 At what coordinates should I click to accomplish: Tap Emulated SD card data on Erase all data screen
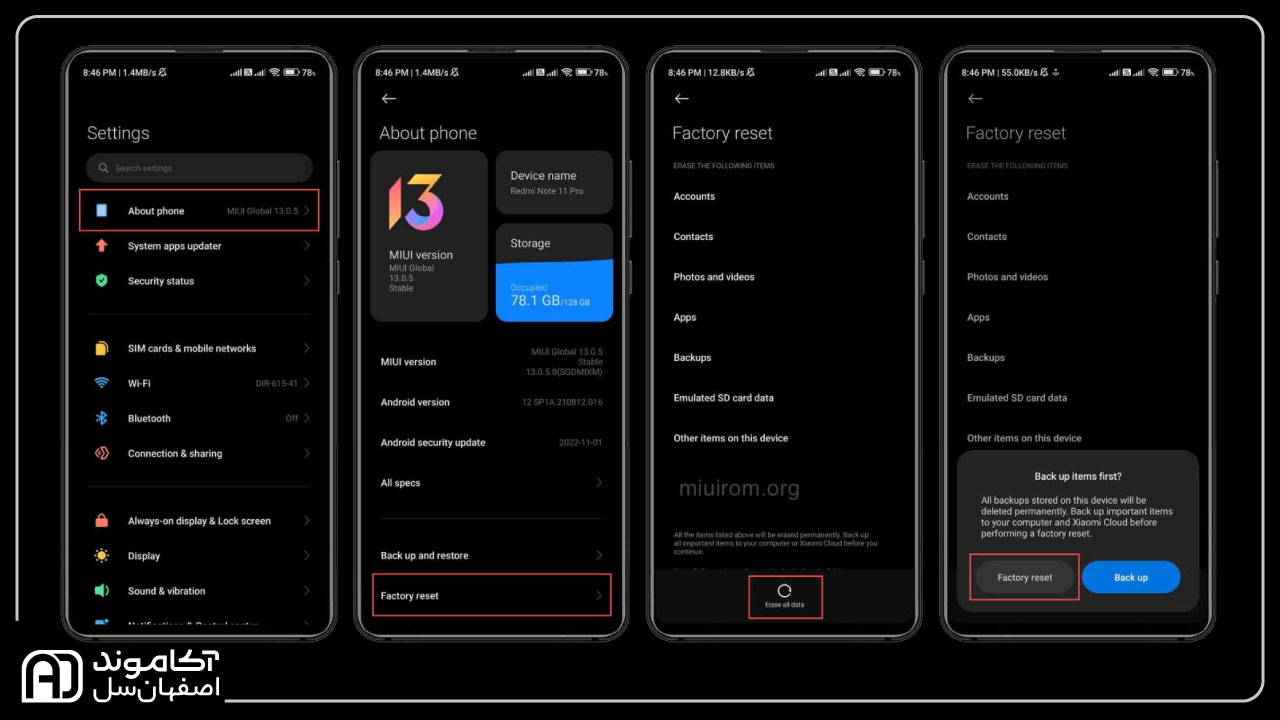(723, 398)
